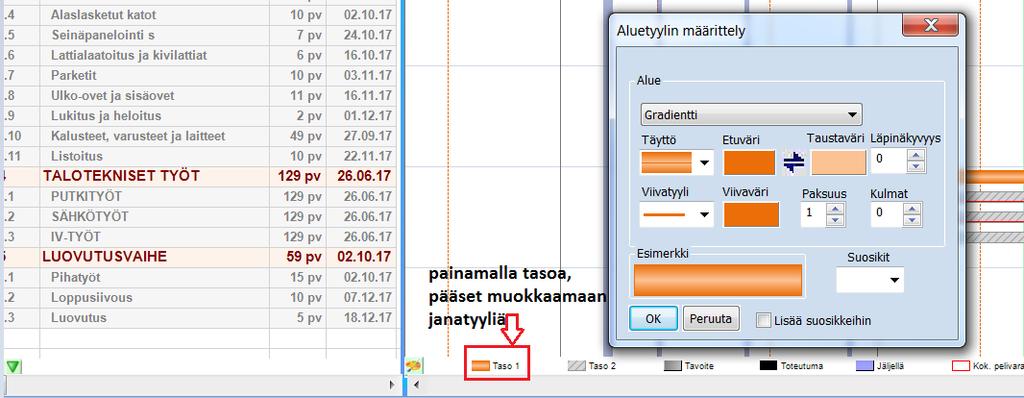Confirm the dialog with OK button

pos(653,319)
